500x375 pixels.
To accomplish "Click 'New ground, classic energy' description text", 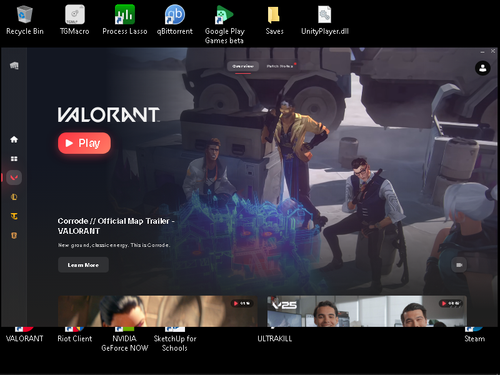I will (114, 245).
